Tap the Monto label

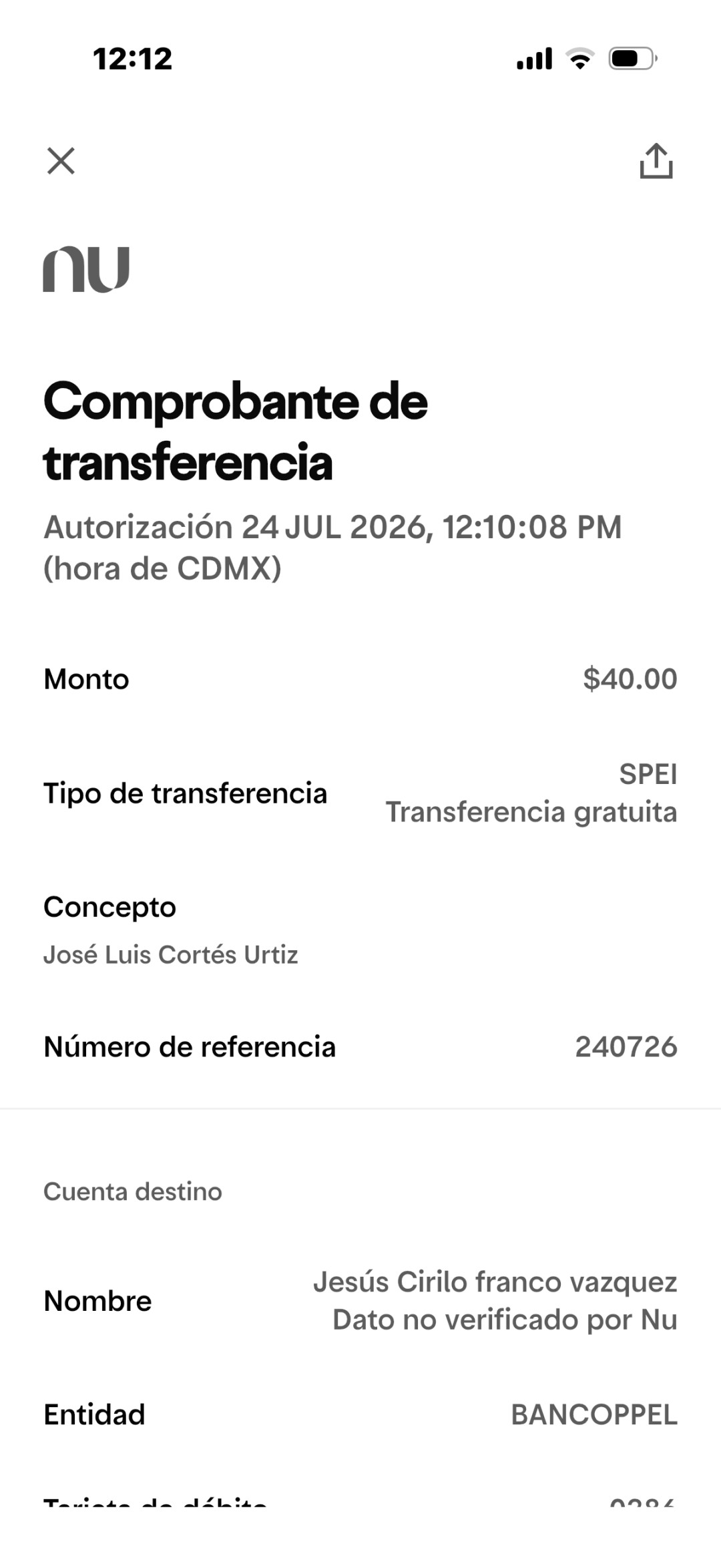86,679
